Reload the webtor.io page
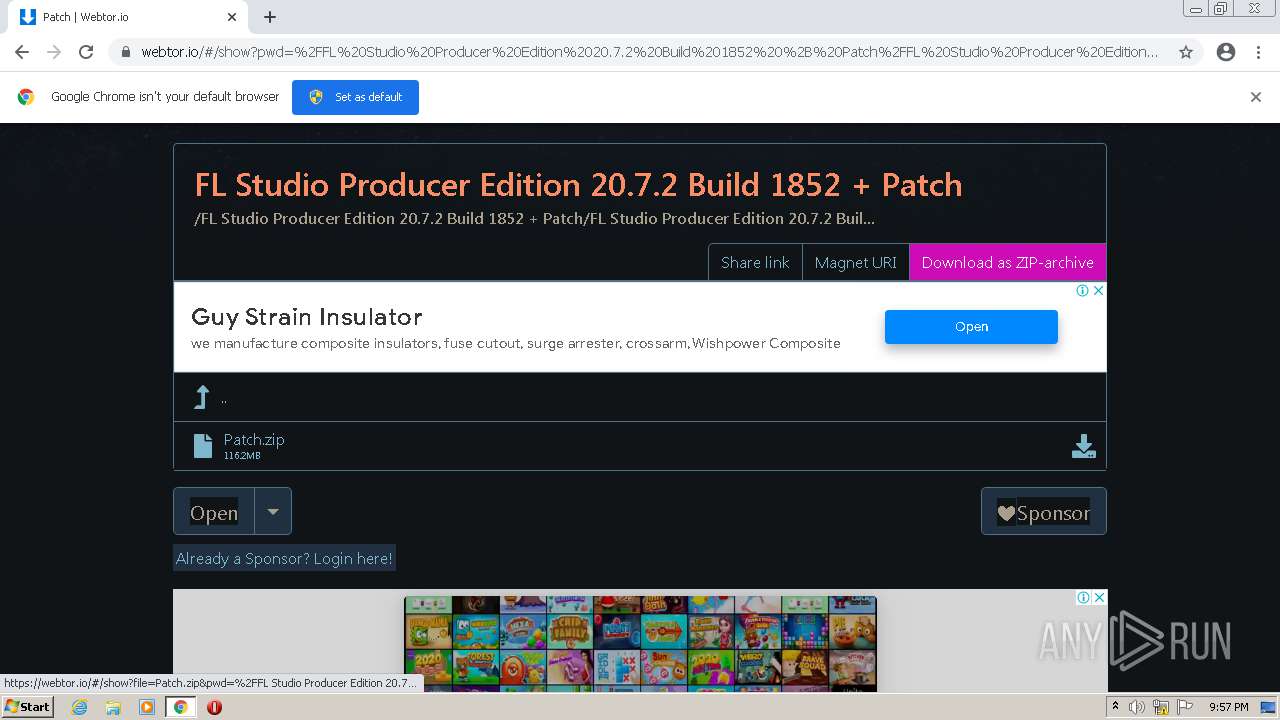The image size is (1280, 720). coord(86,52)
